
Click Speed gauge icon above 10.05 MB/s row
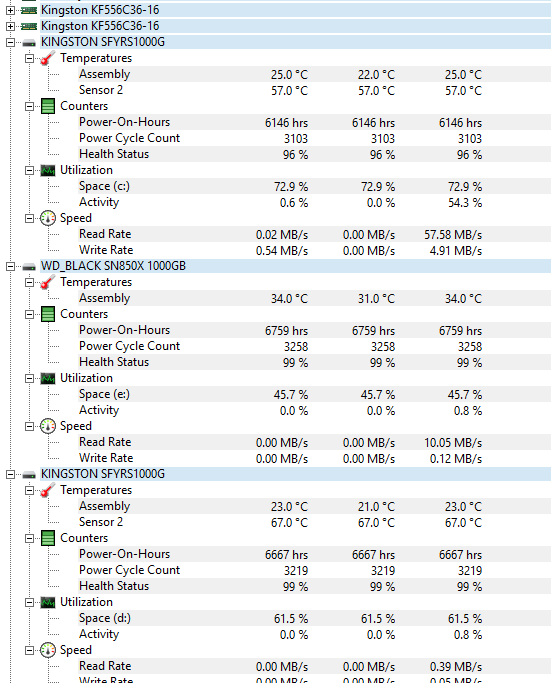click(x=48, y=426)
